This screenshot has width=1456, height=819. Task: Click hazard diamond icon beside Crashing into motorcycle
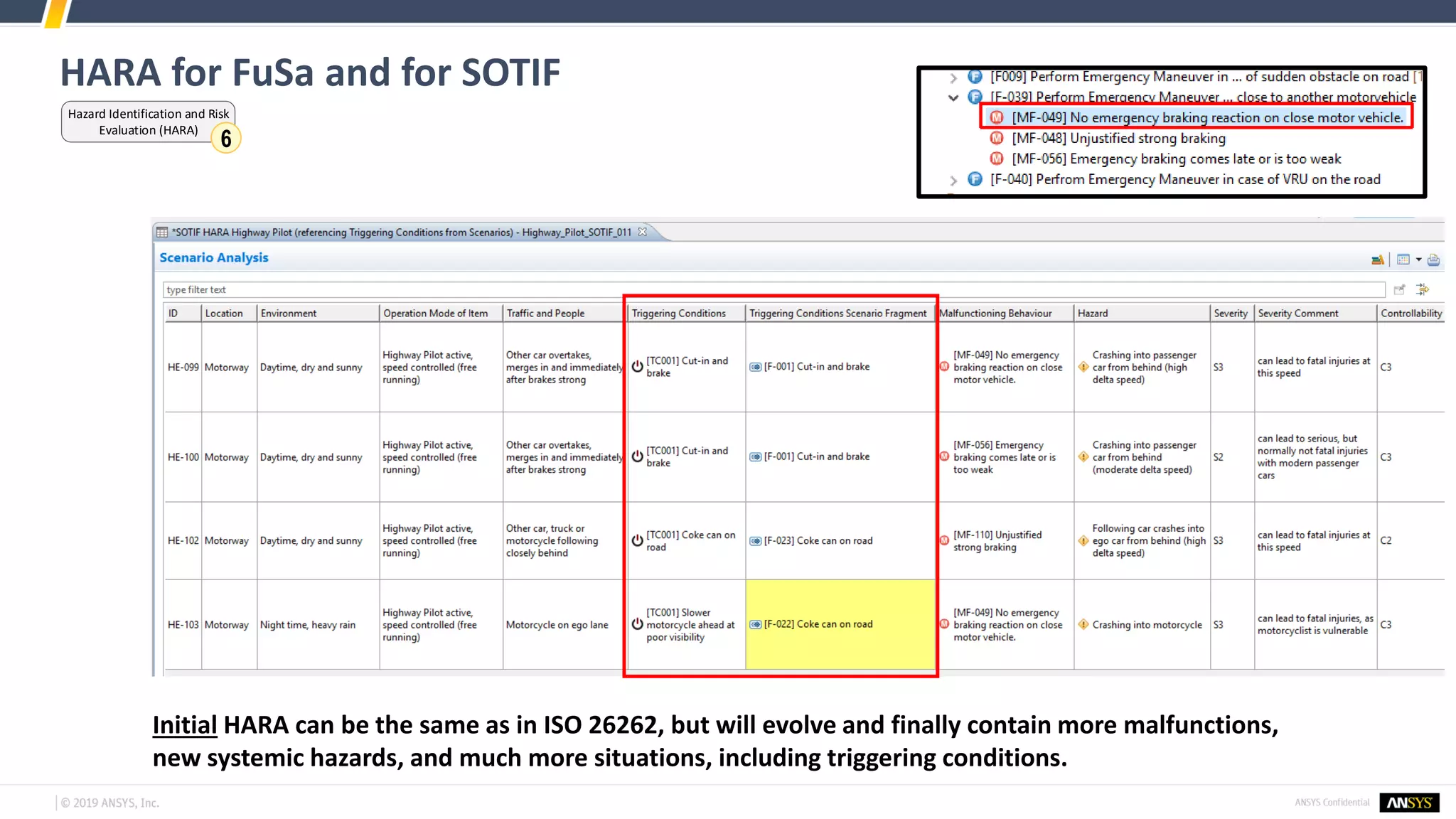click(x=1083, y=624)
